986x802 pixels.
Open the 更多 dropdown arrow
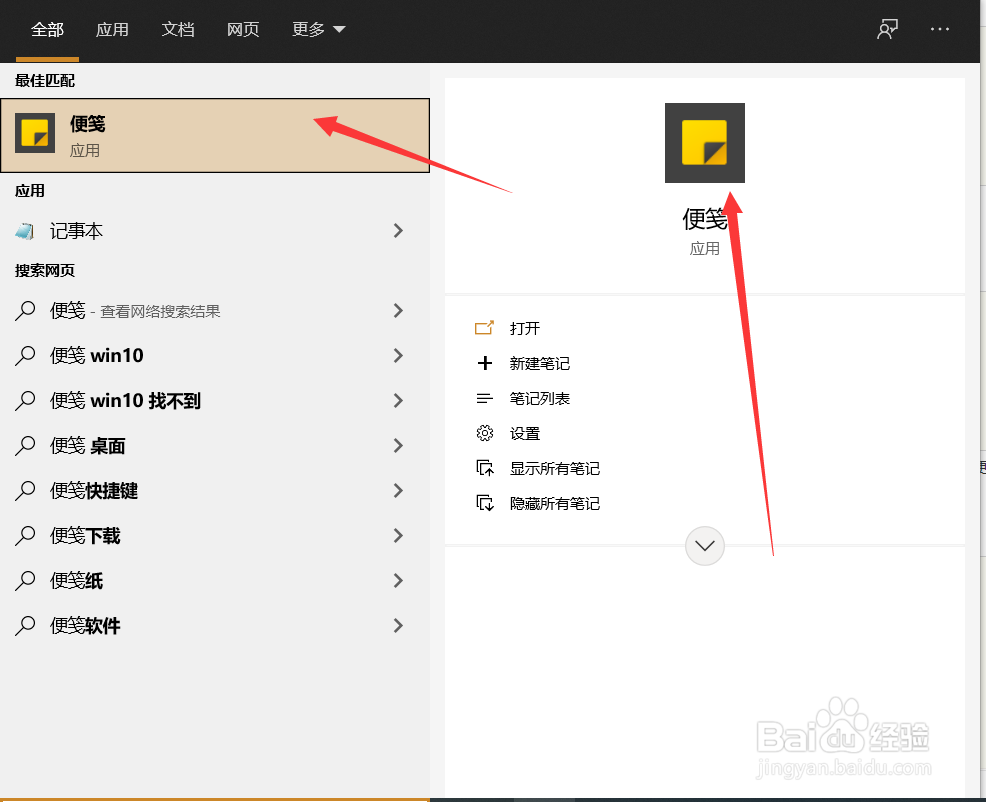(338, 29)
